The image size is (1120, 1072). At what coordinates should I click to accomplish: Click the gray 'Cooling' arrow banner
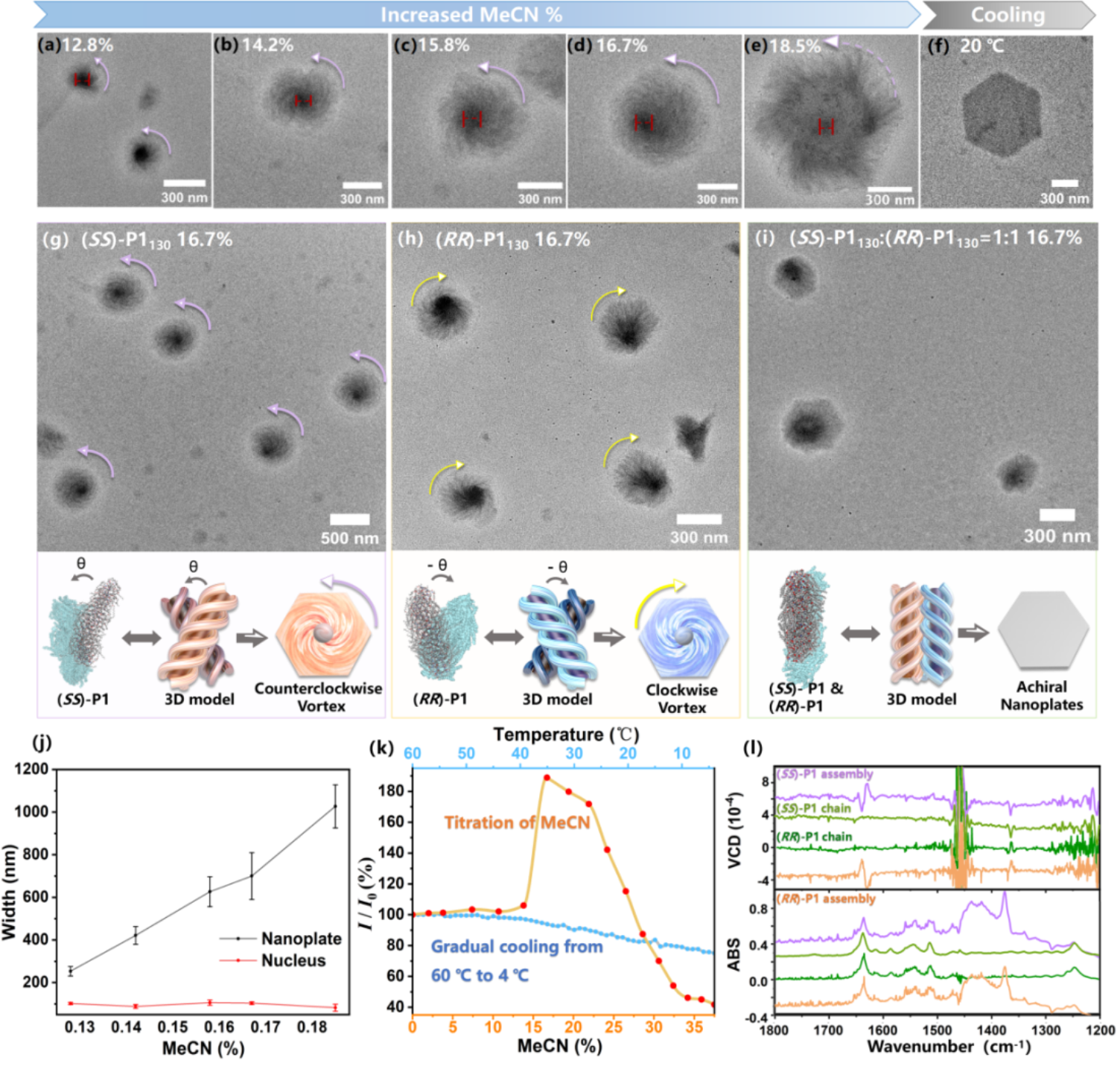[x=1008, y=15]
